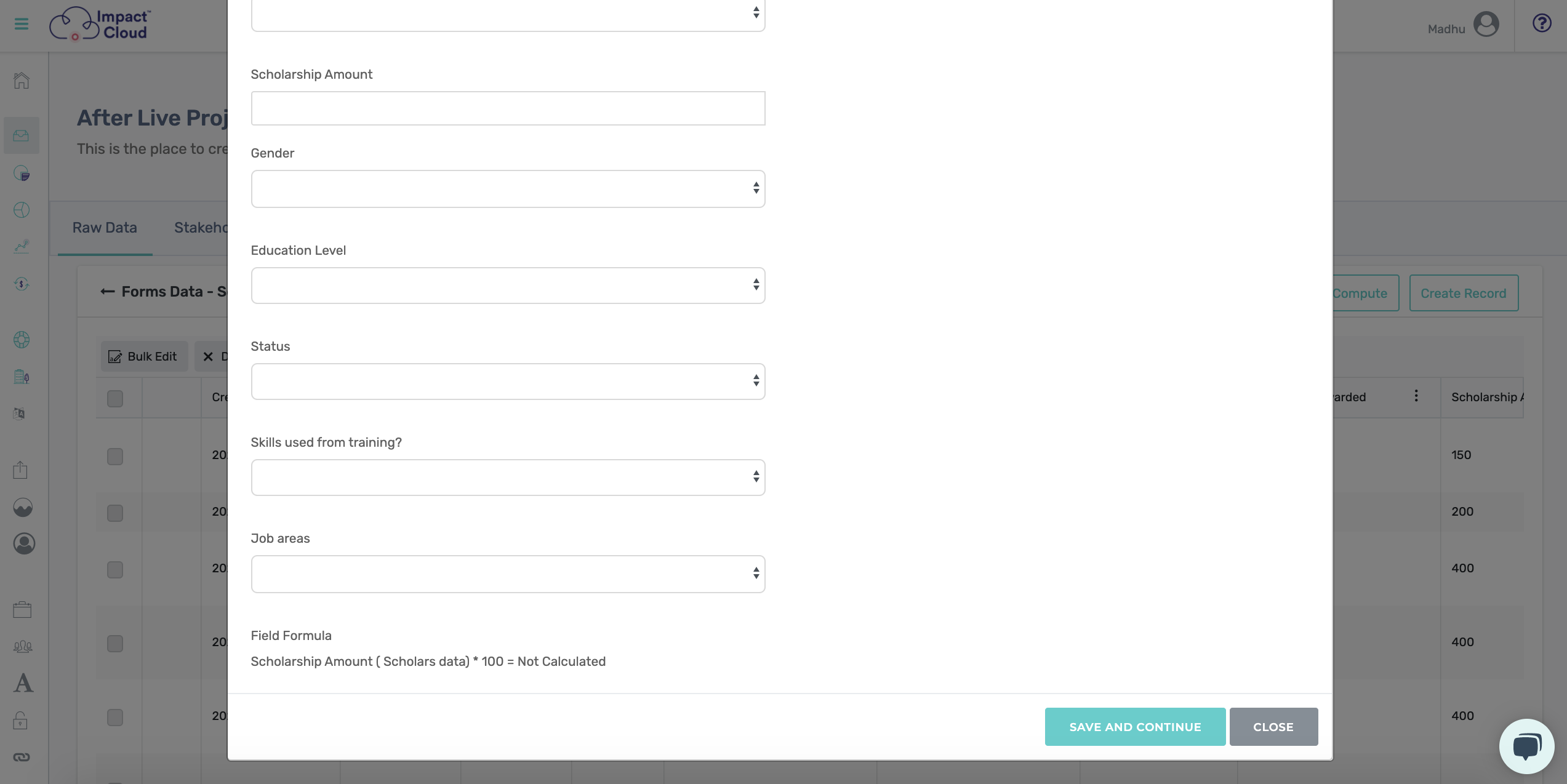Expand the Skills used from training dropdown
1567x784 pixels.
(508, 478)
